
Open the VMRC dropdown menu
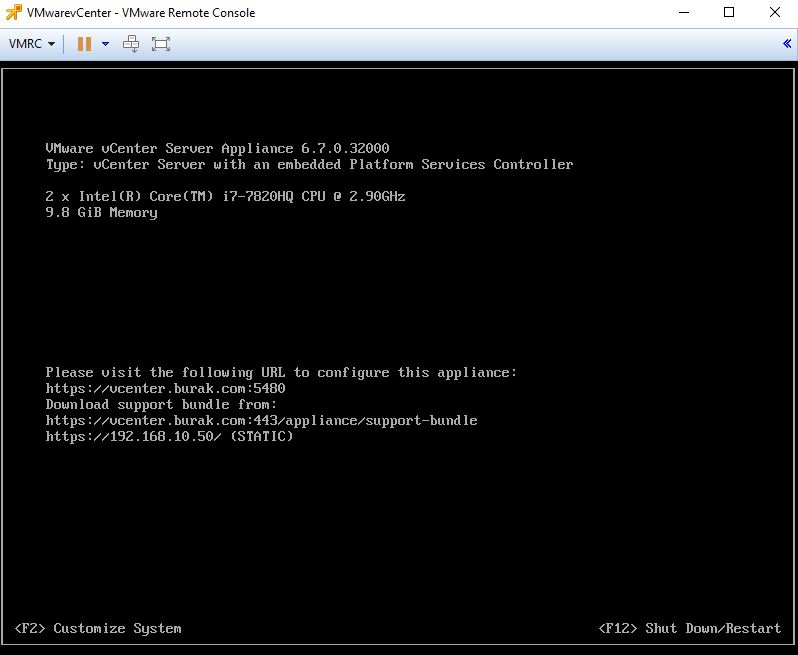(x=32, y=44)
